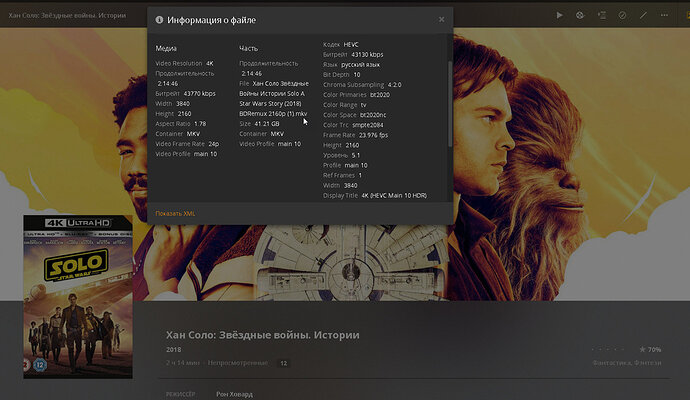
Task: Click the 2 ч 14 мин duration text
Action: [183, 363]
